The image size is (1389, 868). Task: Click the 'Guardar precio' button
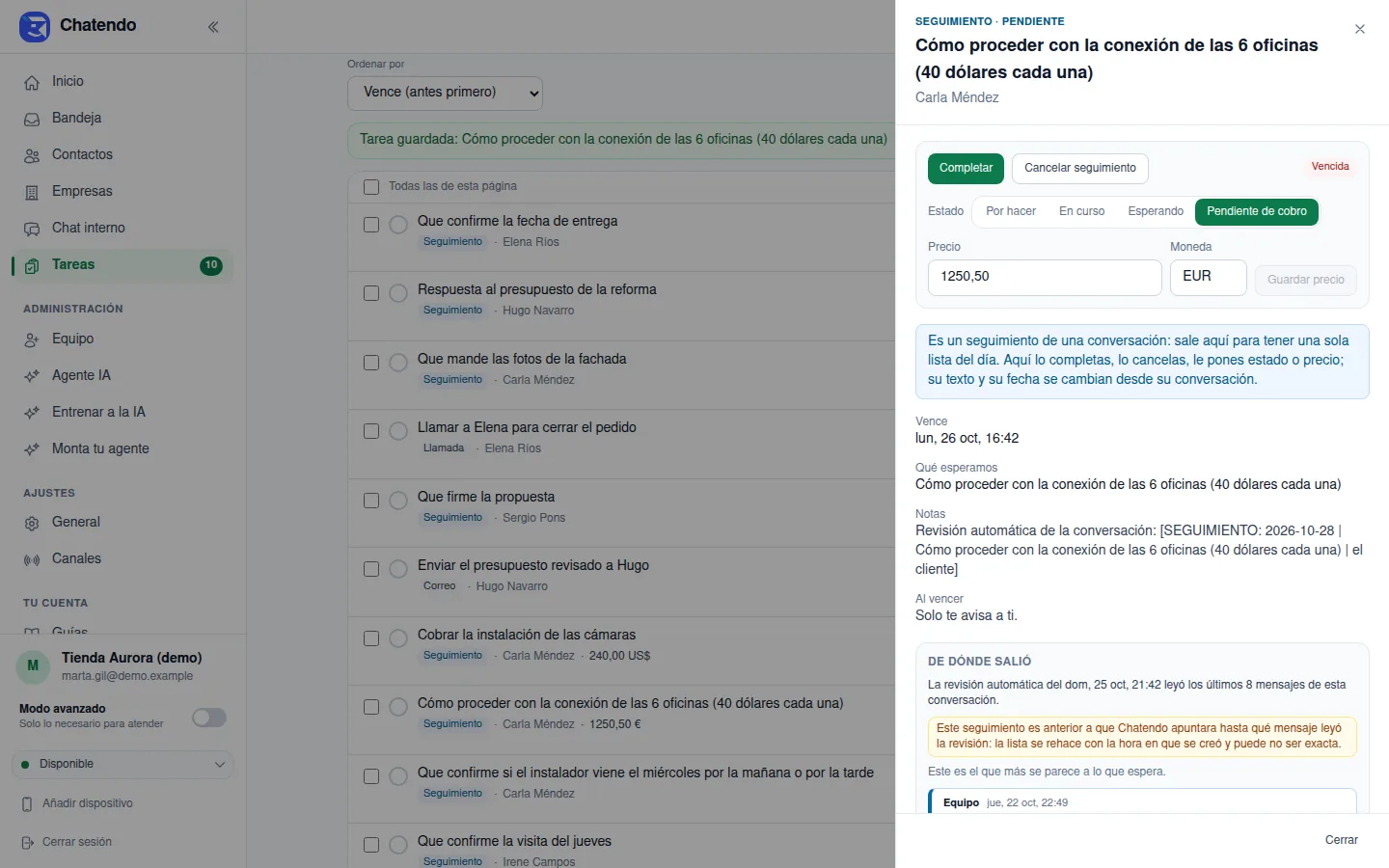pyautogui.click(x=1306, y=280)
